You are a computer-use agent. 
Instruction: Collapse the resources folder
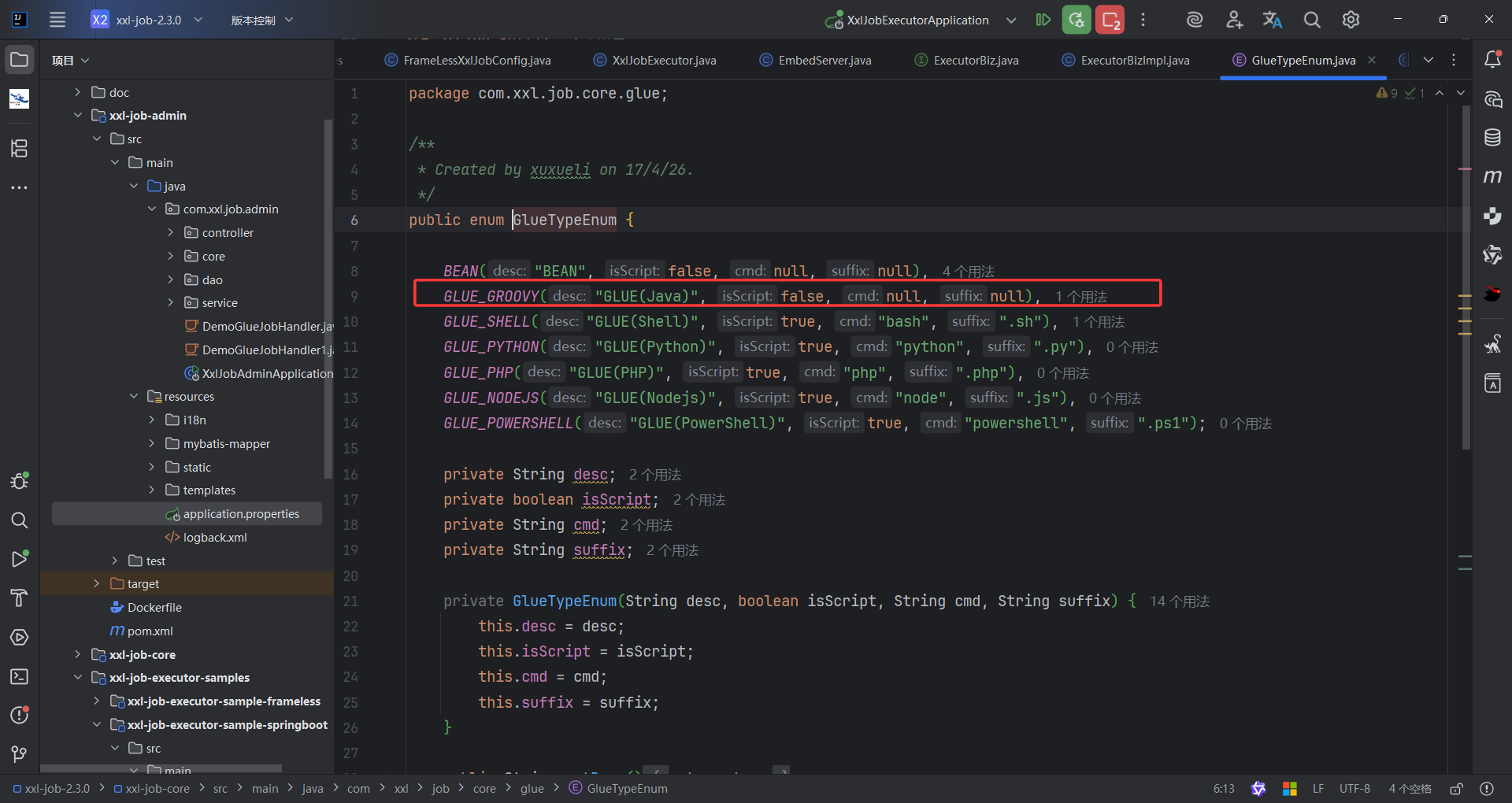(x=134, y=396)
